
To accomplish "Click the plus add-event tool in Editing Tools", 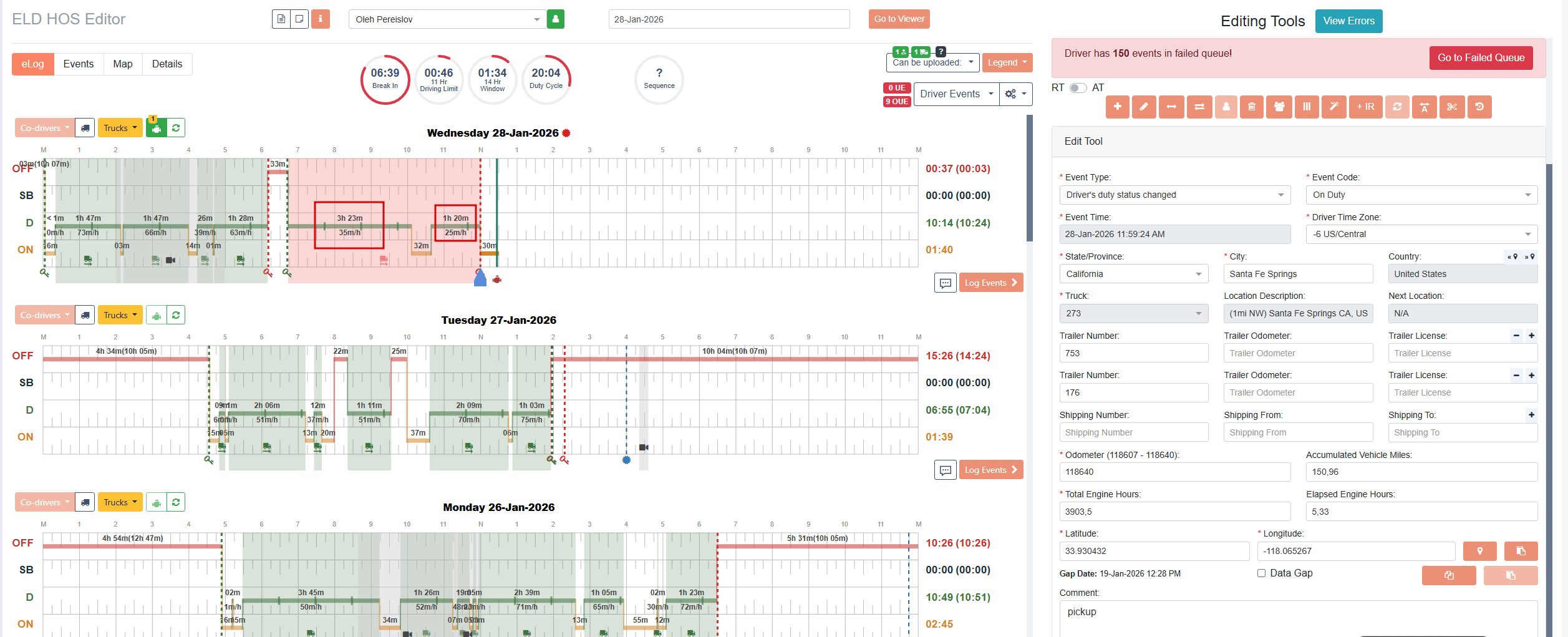I will point(1118,107).
